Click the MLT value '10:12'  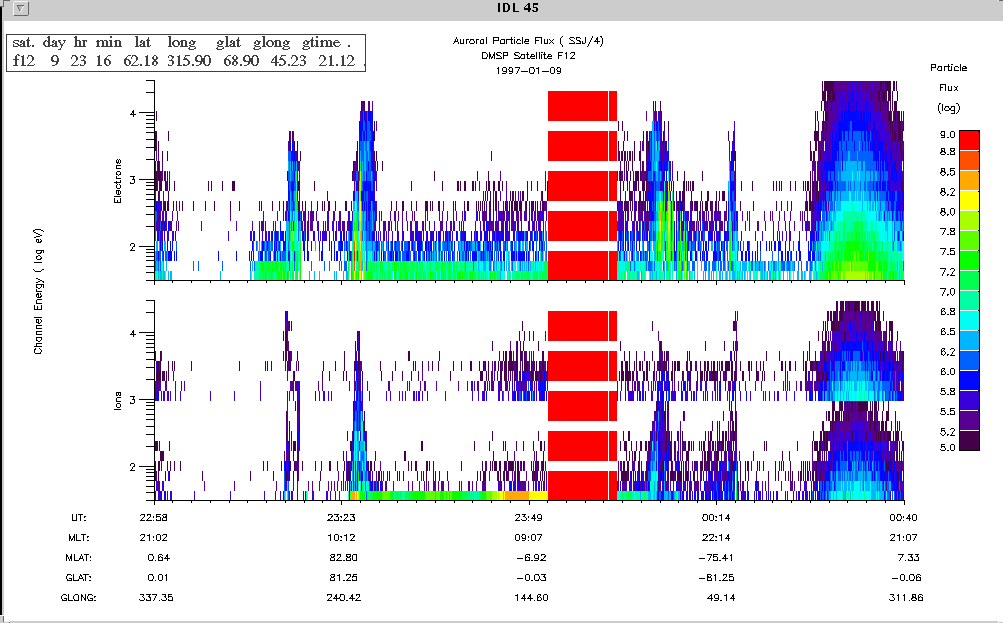(x=341, y=538)
